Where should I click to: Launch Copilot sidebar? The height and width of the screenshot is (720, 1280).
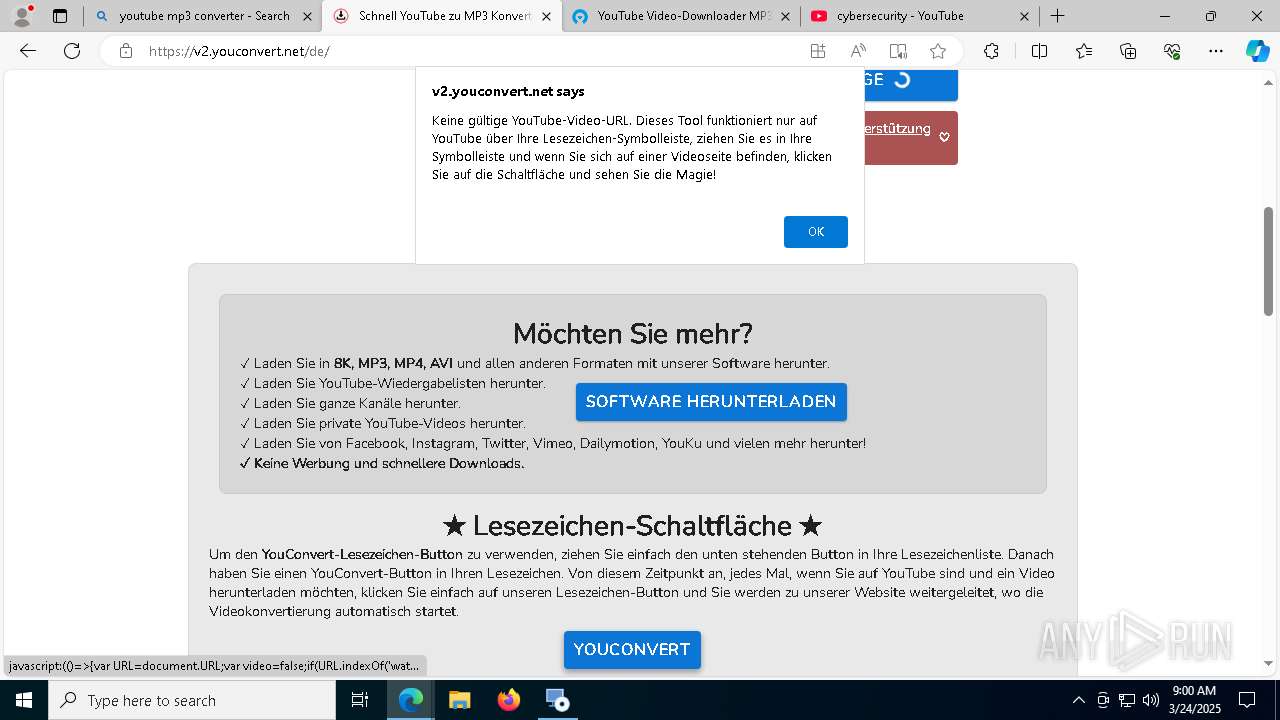tap(1257, 51)
